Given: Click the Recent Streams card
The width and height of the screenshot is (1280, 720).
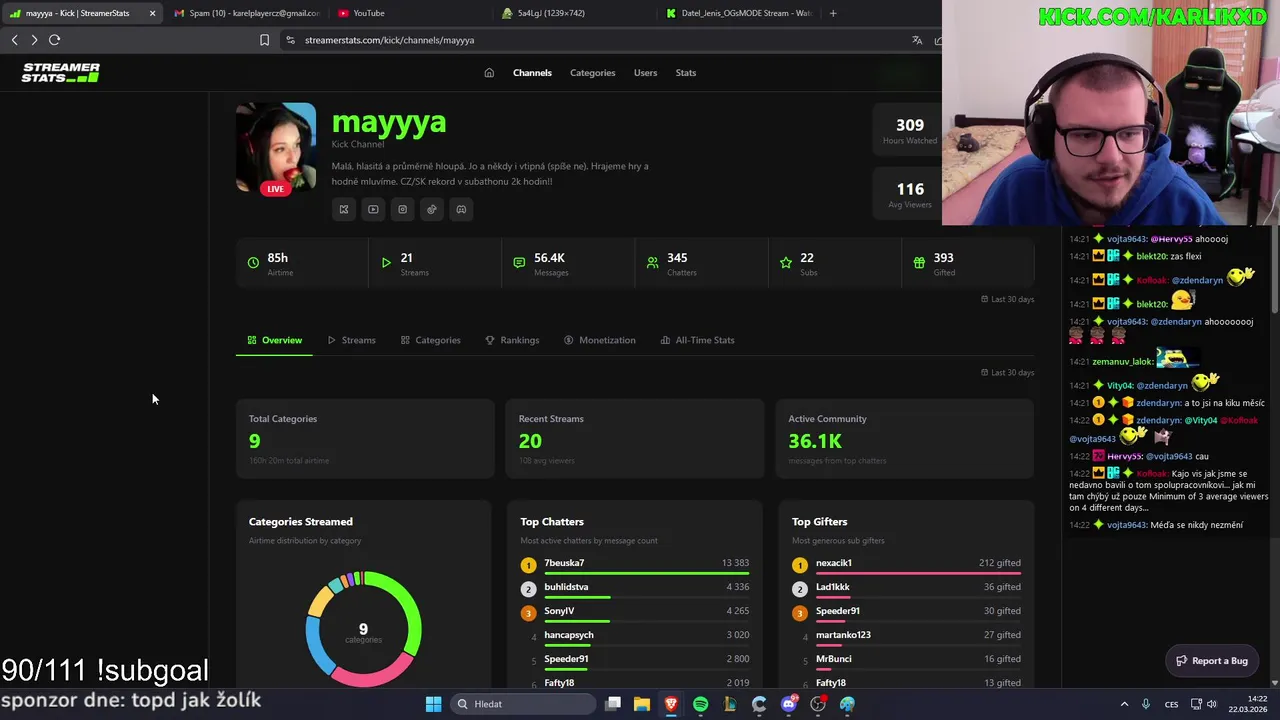Looking at the screenshot, I should (635, 439).
